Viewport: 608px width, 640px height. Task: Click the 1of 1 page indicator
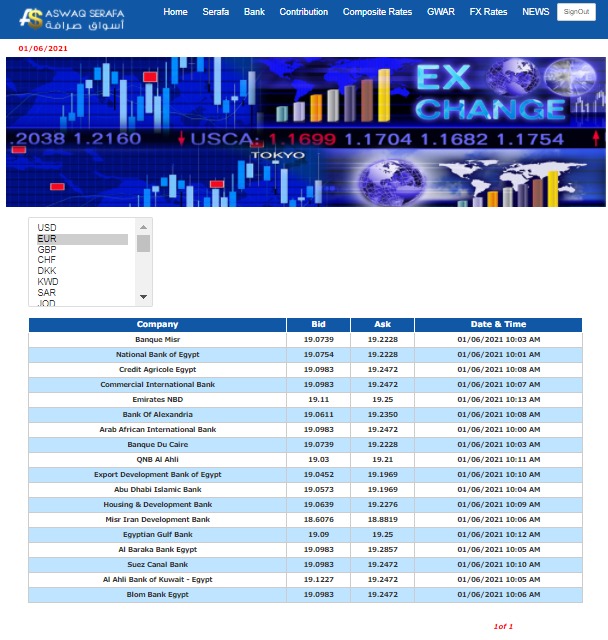pos(503,627)
